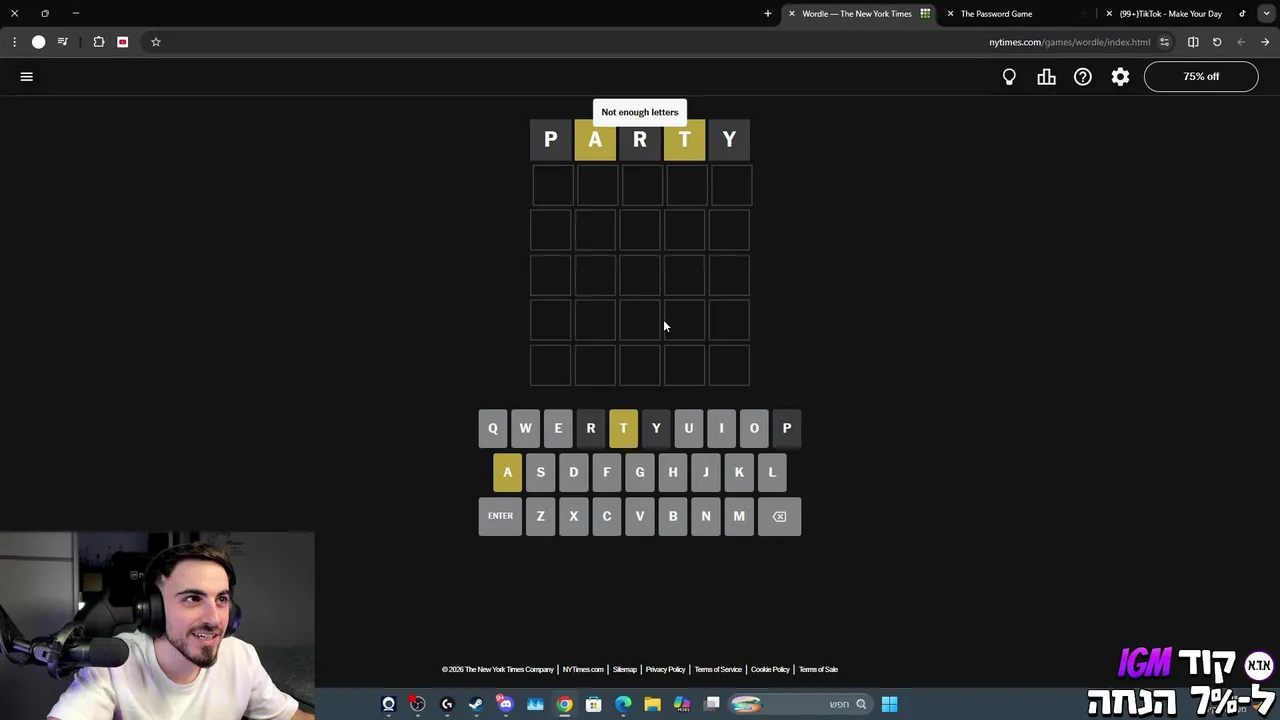The width and height of the screenshot is (1280, 720).
Task: Tap the E key on Wordle keyboard
Action: click(x=558, y=428)
